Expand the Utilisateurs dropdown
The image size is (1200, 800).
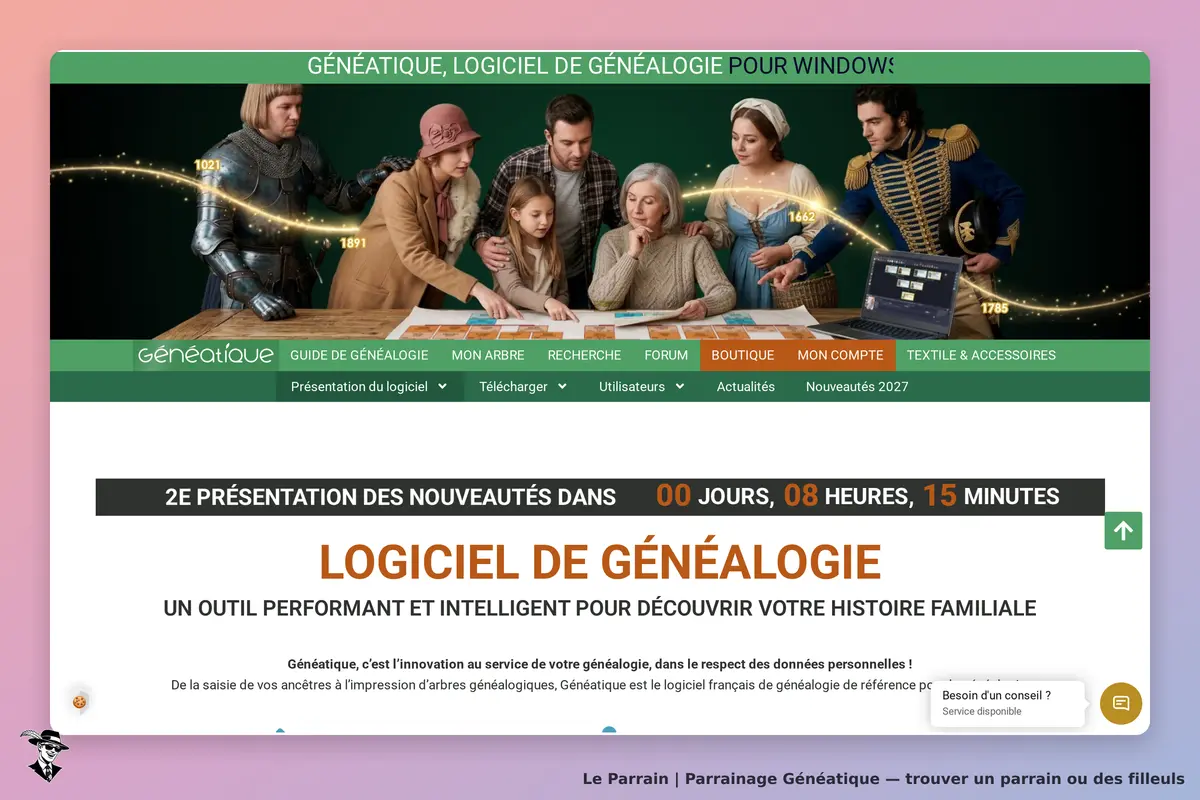642,386
